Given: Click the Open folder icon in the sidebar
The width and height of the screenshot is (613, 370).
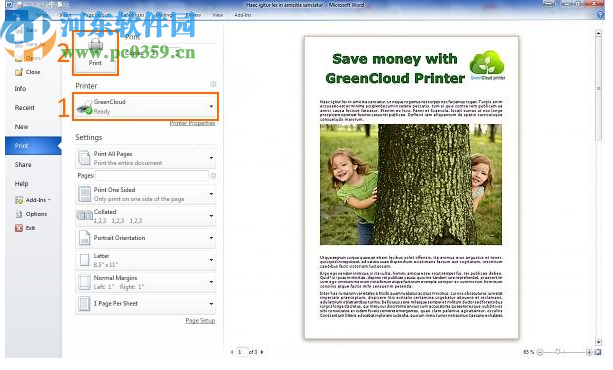Looking at the screenshot, I should click(19, 58).
